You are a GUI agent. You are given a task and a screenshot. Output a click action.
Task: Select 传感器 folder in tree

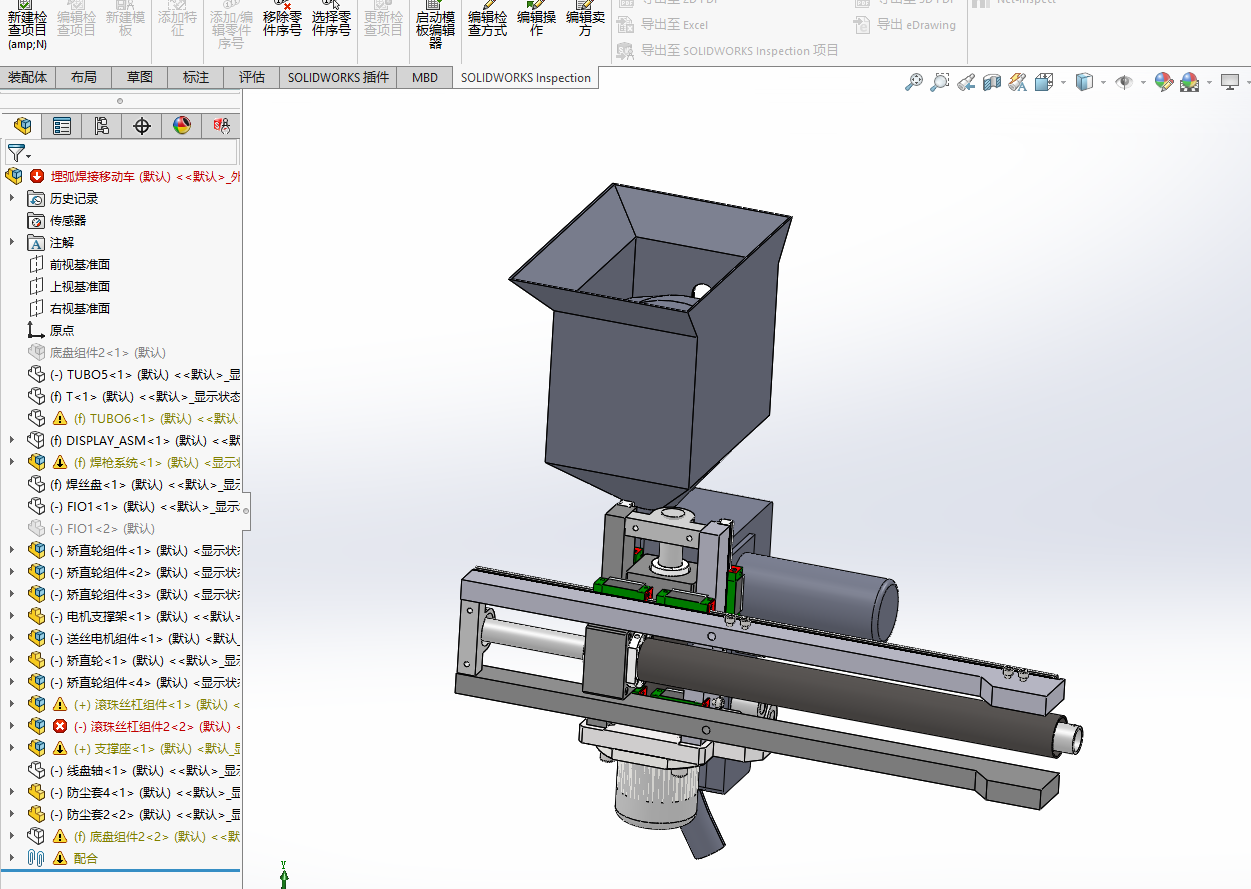click(68, 220)
